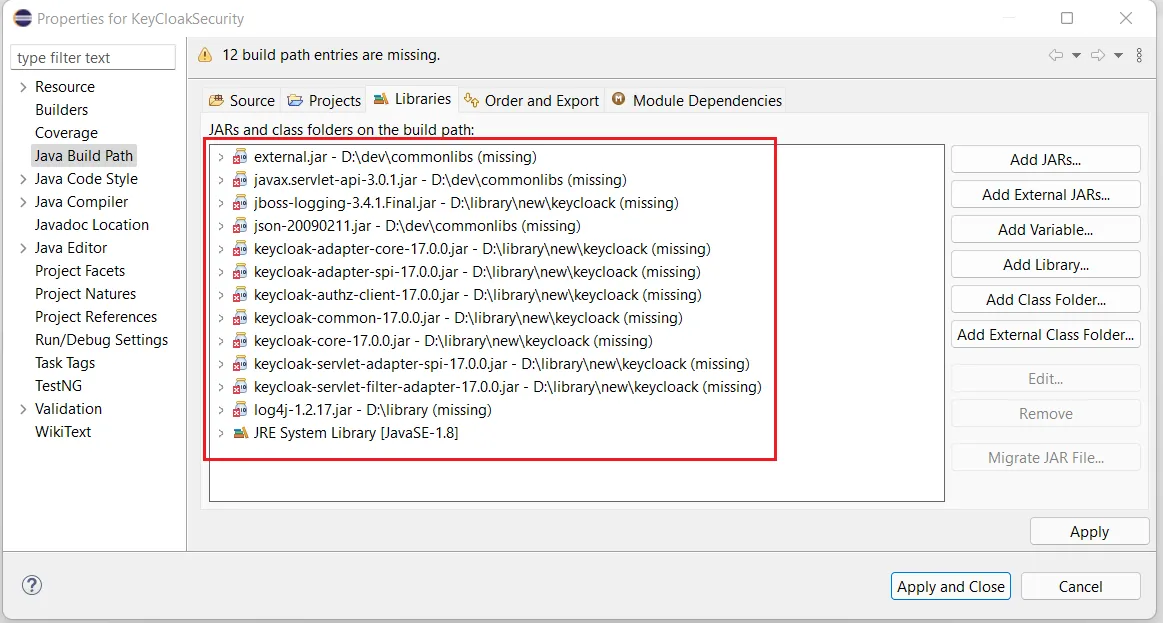
Task: Click the Add Library... button
Action: [x=1045, y=264]
